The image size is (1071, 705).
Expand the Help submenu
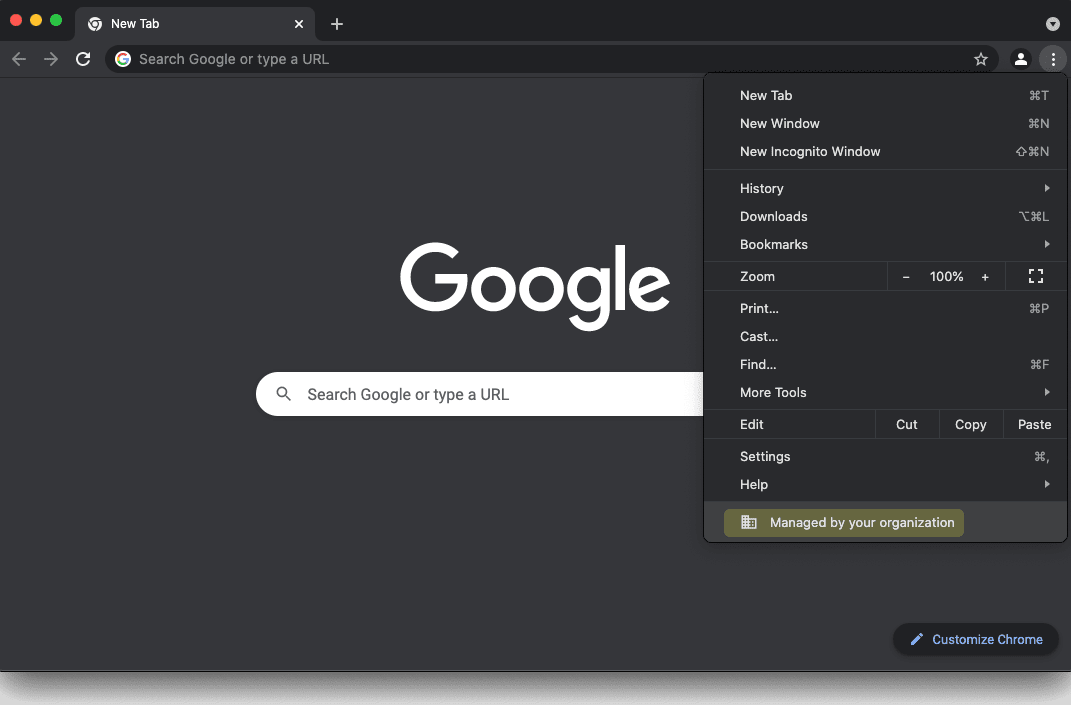tap(885, 484)
